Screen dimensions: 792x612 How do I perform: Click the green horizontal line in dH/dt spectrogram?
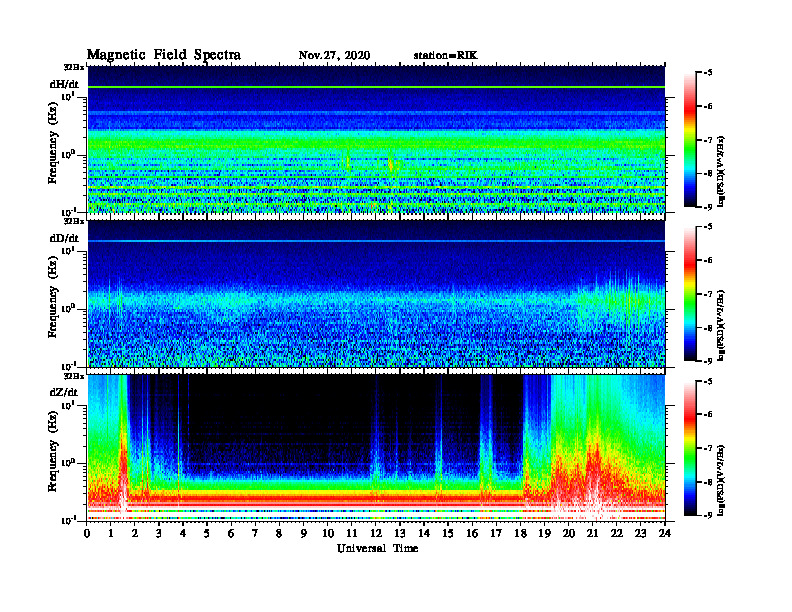click(x=376, y=87)
